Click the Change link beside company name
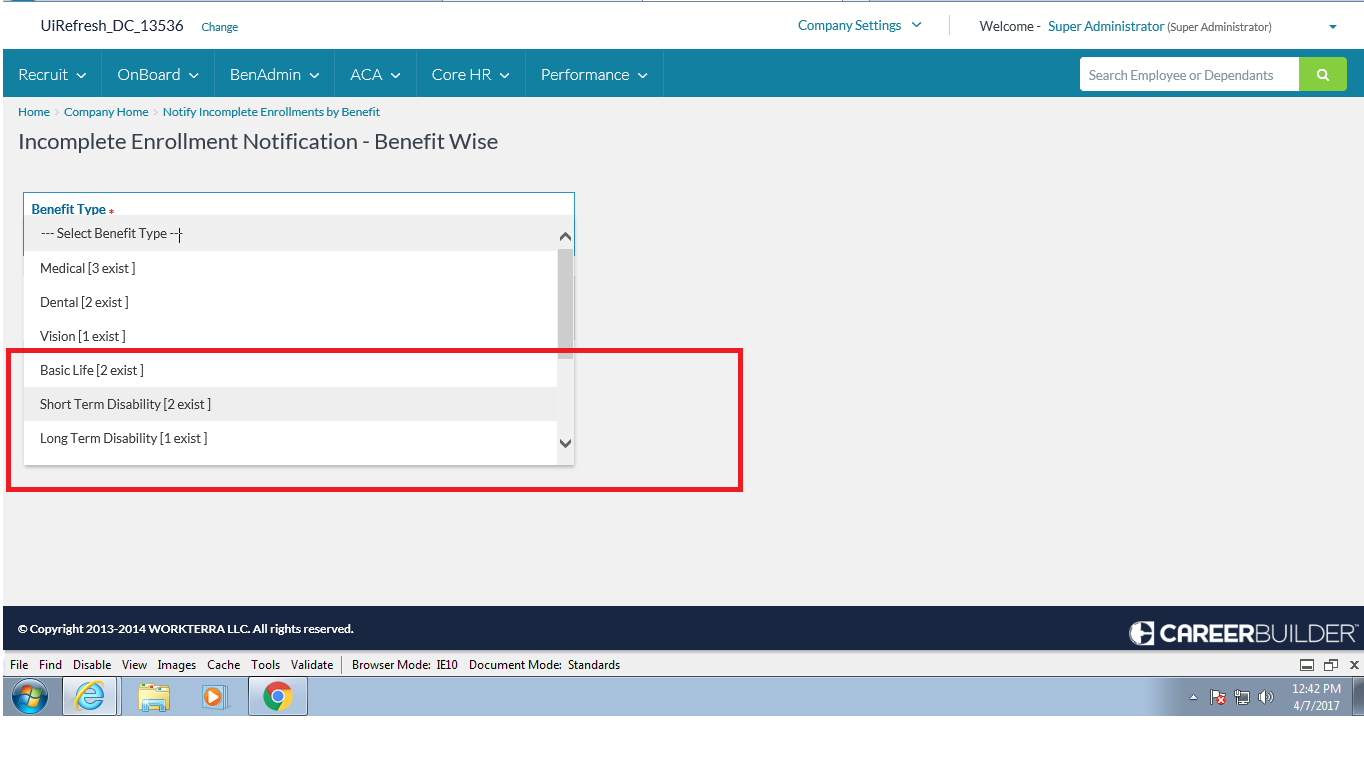1364x768 pixels. point(219,27)
